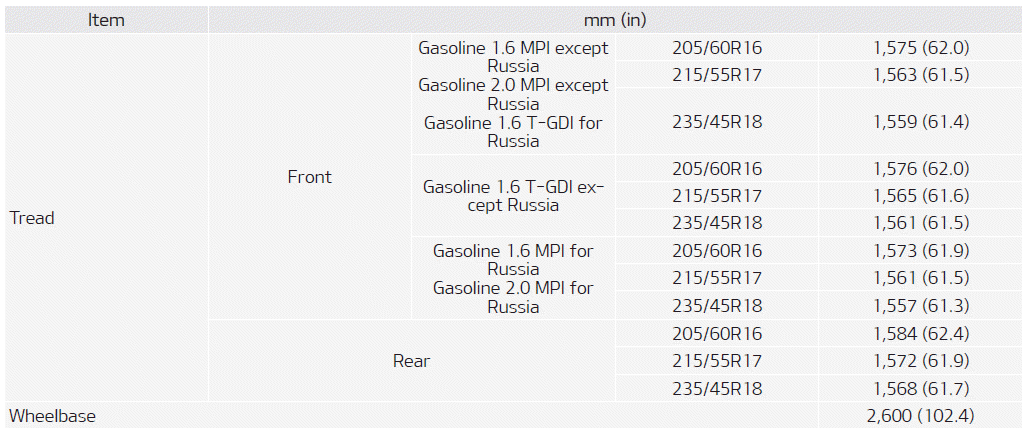This screenshot has height=432, width=1026.
Task: Select the value 1,559 (61.4)
Action: click(x=921, y=122)
